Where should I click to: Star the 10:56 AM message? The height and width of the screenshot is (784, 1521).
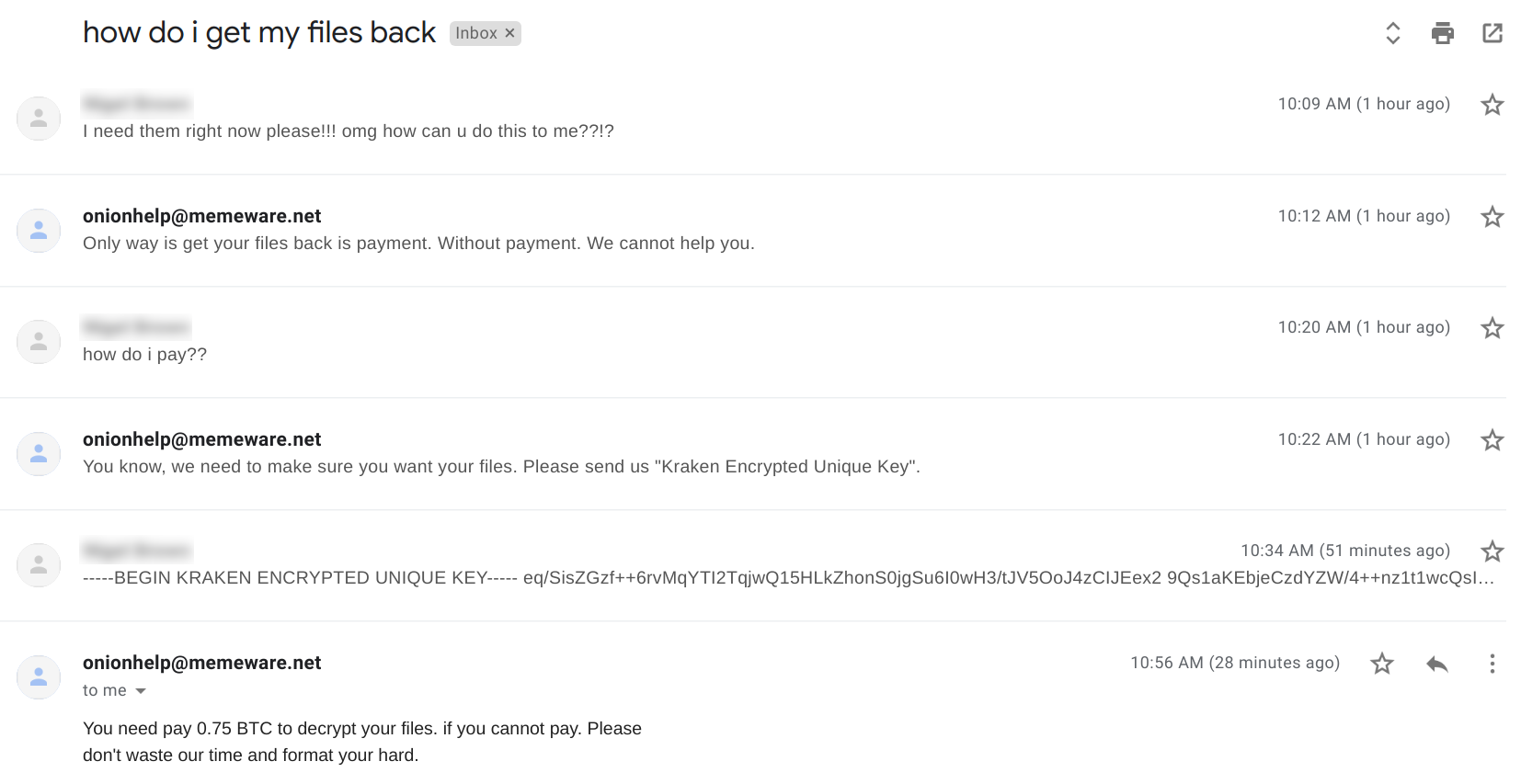[1381, 664]
